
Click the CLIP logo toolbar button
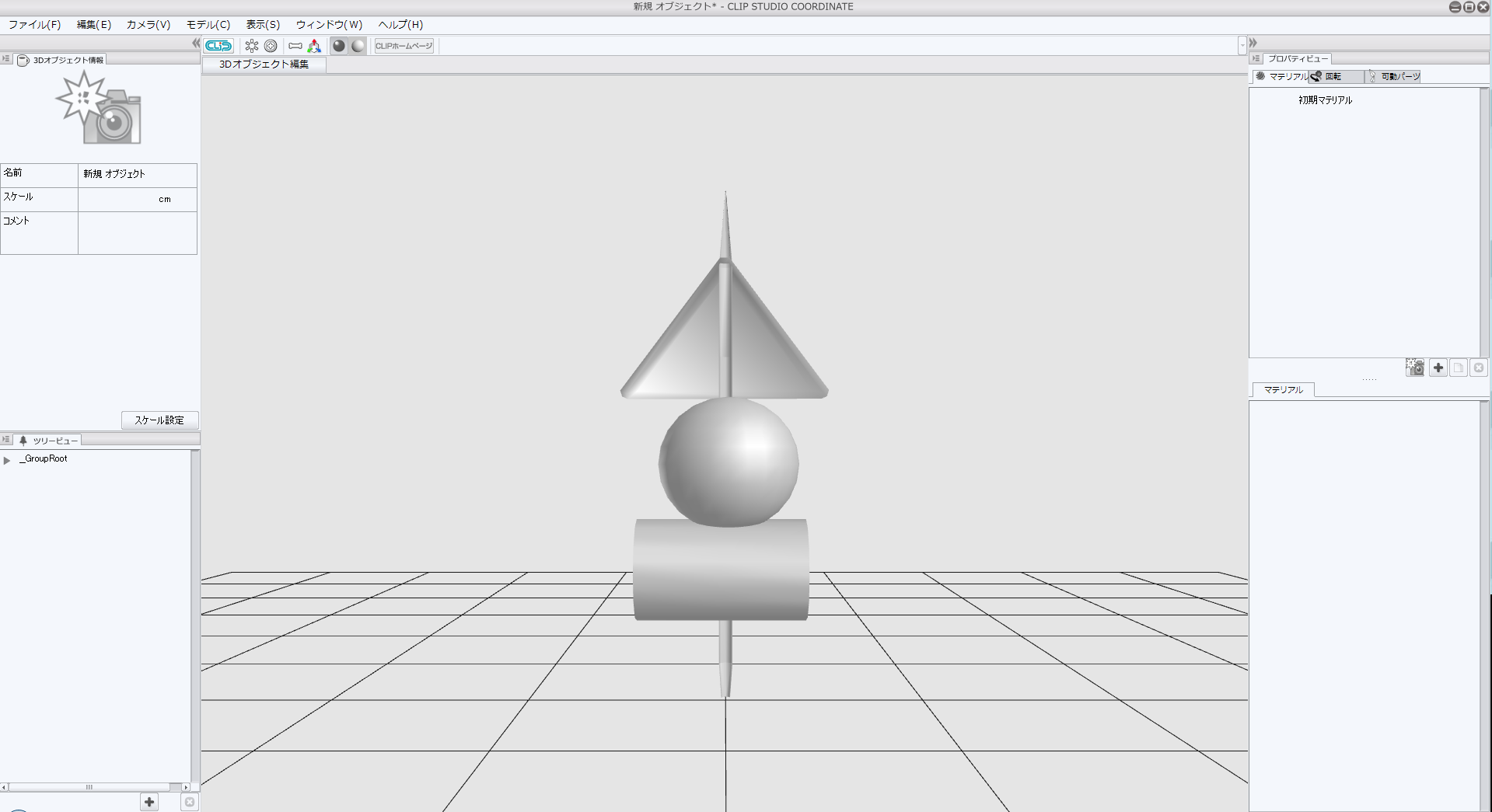218,46
